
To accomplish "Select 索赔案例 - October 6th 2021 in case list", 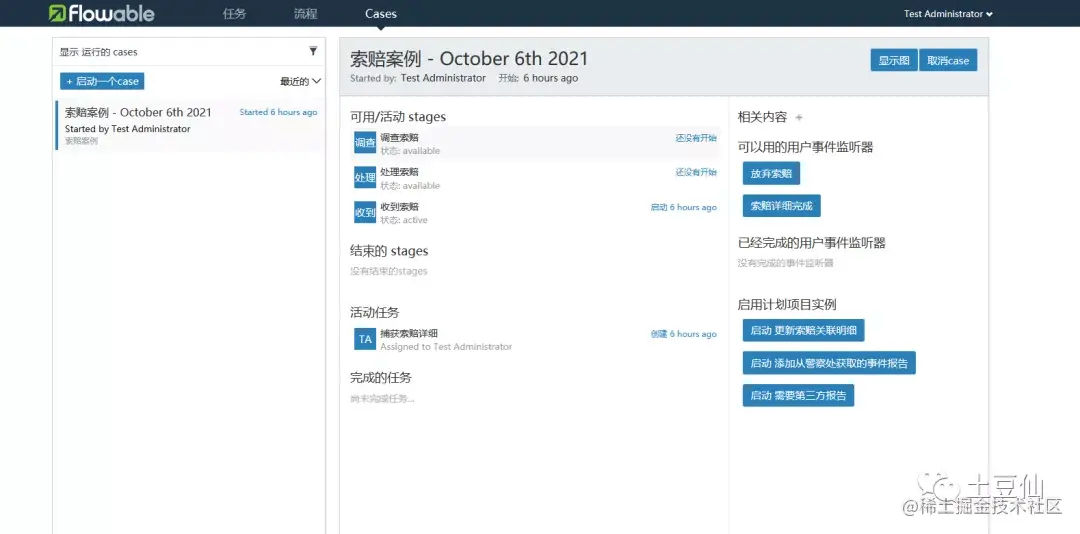I will tap(189, 125).
